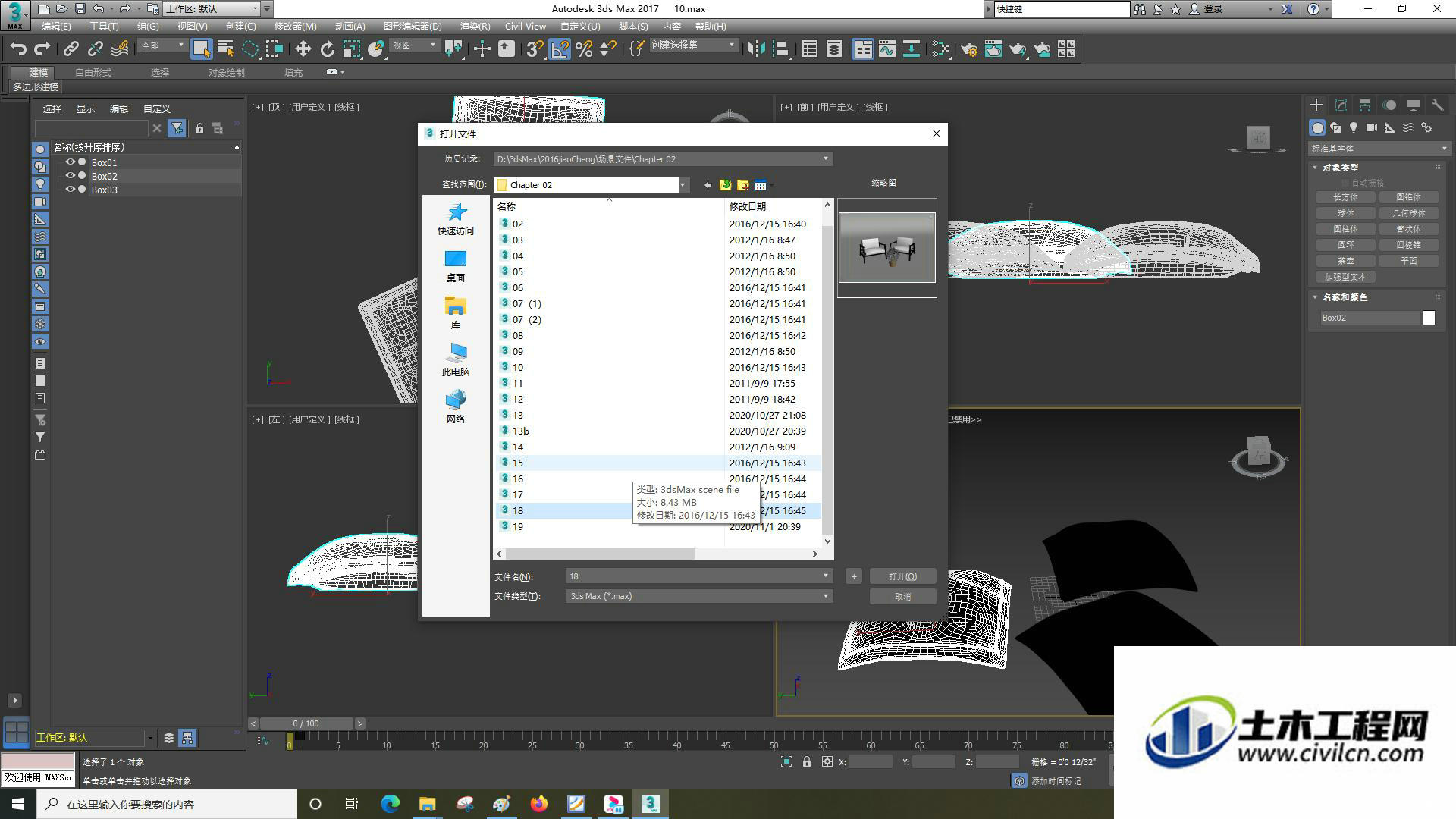
Task: Click the Align tool icon
Action: click(780, 49)
